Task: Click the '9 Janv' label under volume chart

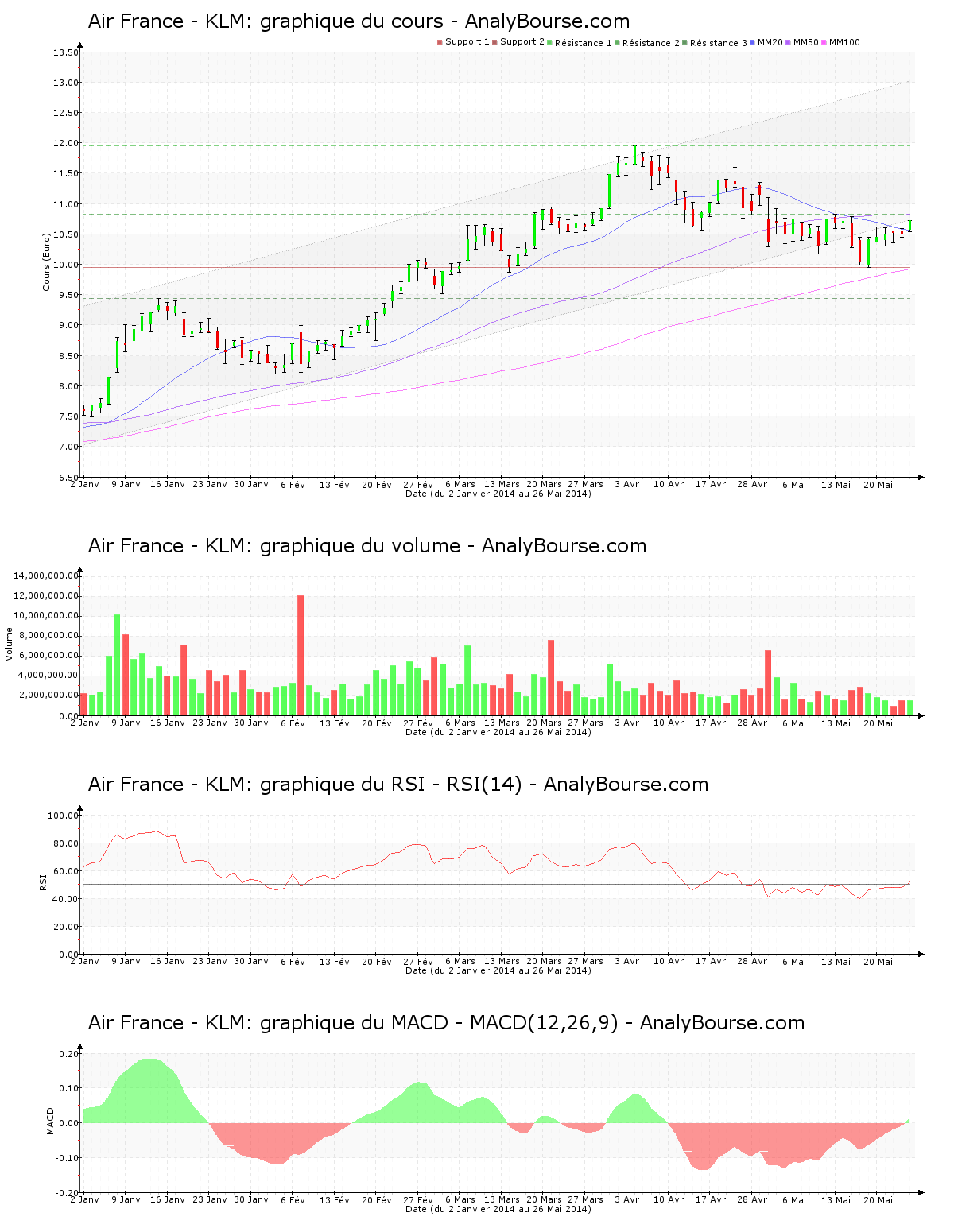Action: pyautogui.click(x=126, y=723)
